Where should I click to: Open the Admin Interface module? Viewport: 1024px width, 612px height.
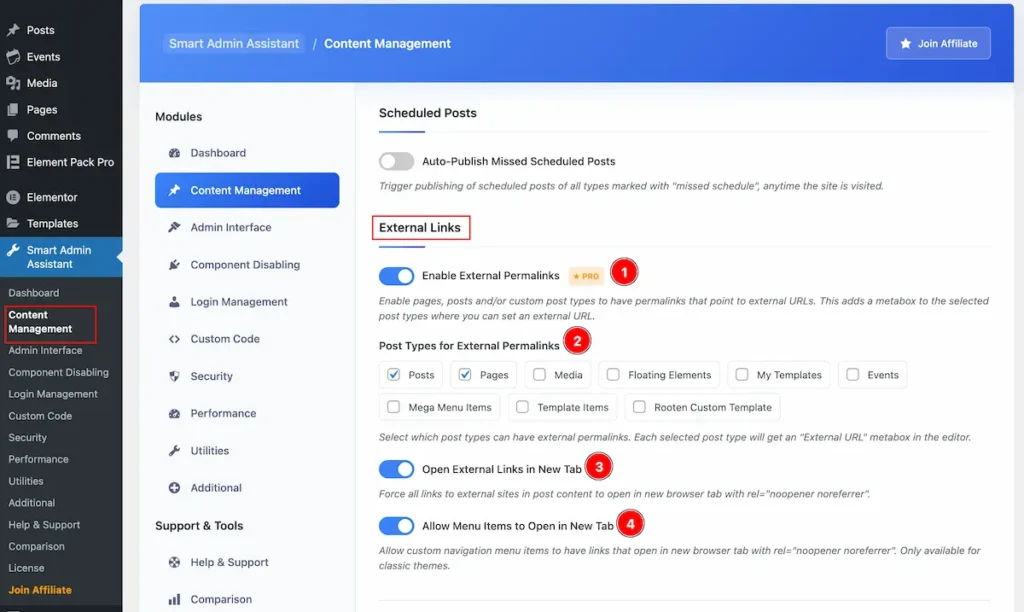click(247, 227)
